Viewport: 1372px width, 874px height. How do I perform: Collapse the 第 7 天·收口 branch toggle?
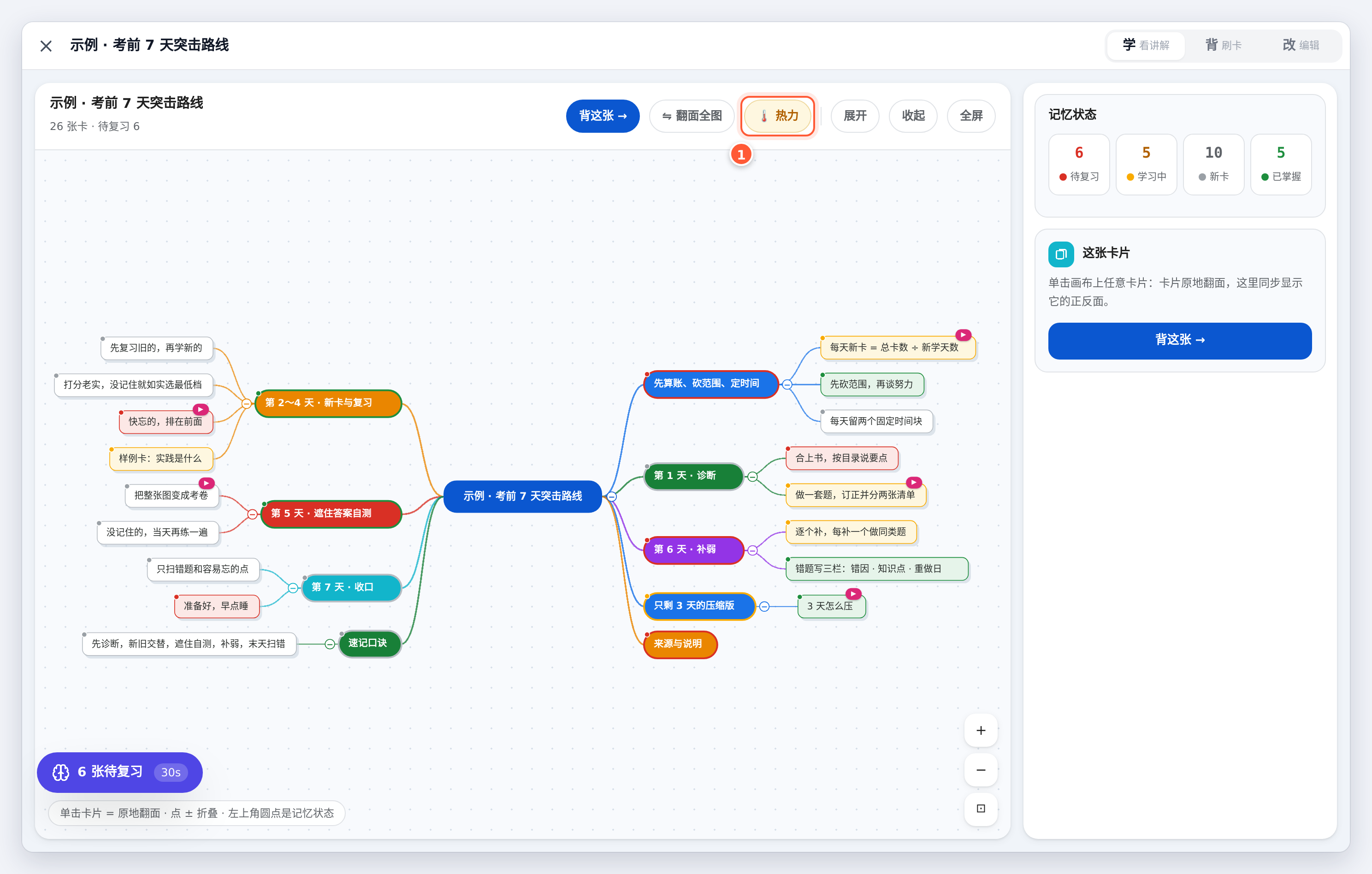(293, 588)
